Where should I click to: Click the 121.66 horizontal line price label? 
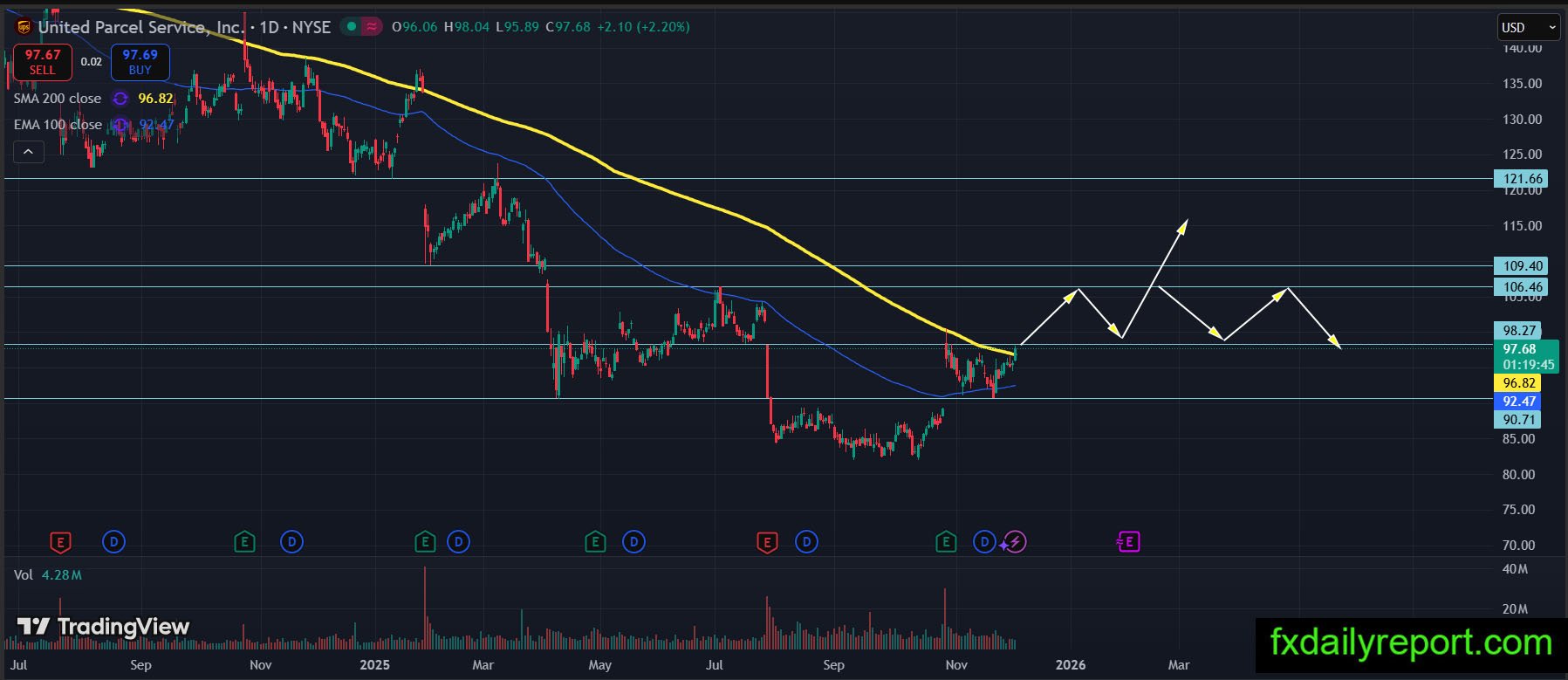pos(1521,179)
